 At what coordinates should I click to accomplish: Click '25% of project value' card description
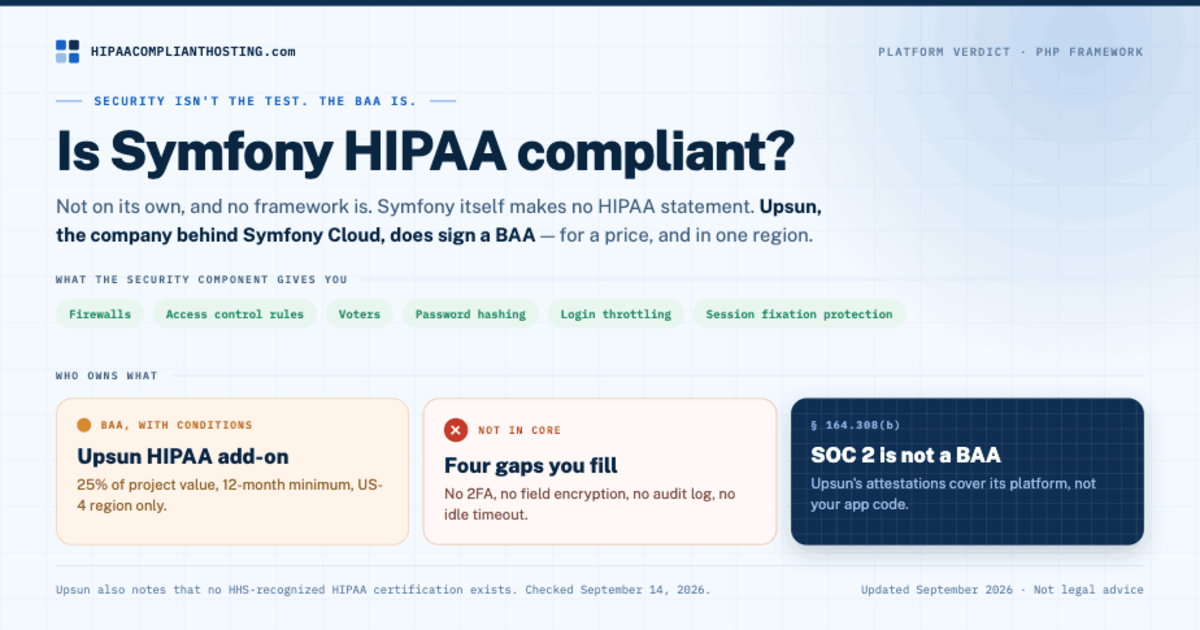230,495
